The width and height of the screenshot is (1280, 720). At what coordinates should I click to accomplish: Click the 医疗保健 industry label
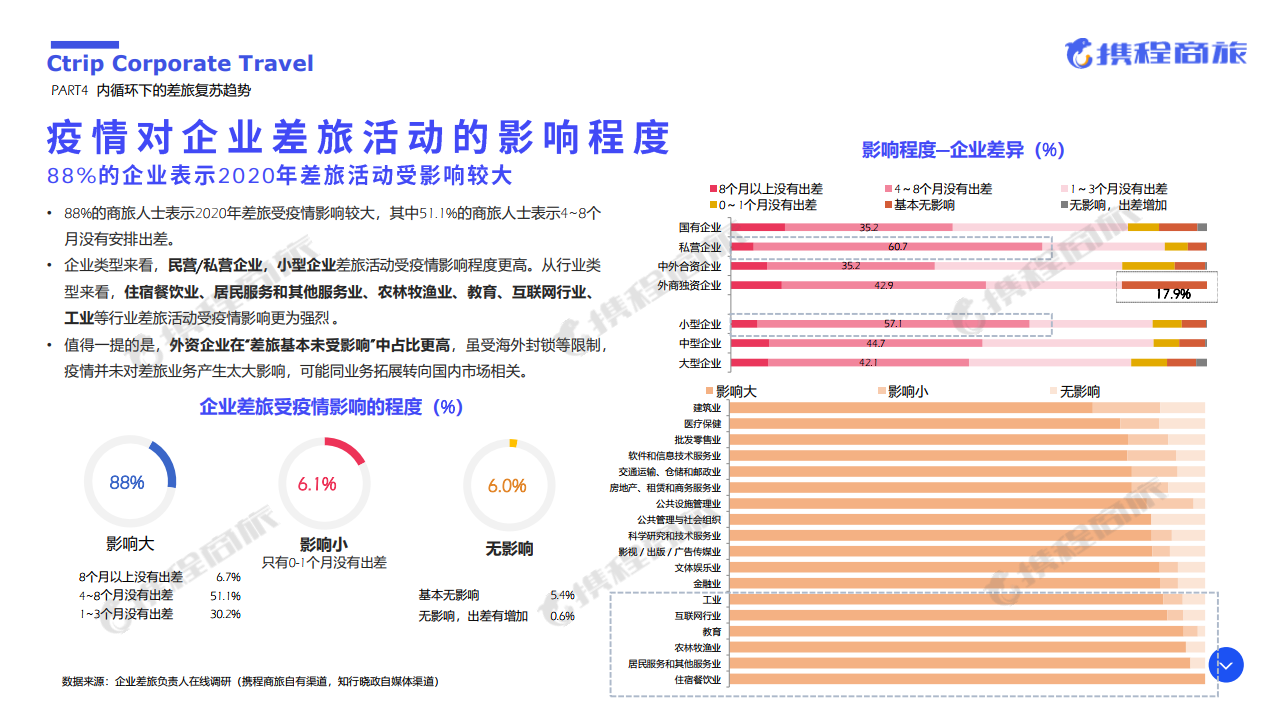click(702, 424)
